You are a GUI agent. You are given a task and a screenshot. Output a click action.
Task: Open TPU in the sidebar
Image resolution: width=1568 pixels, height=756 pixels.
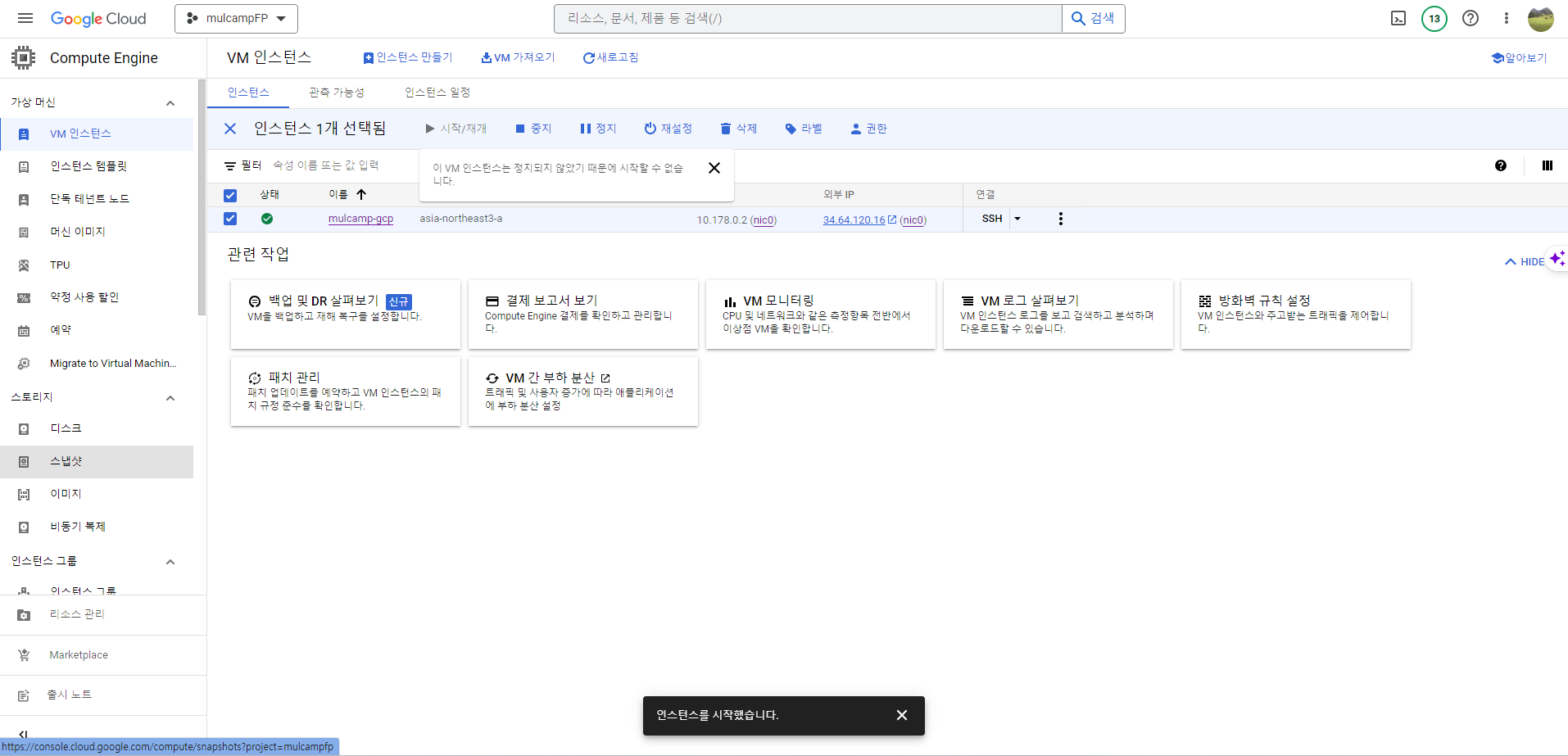tap(97, 265)
